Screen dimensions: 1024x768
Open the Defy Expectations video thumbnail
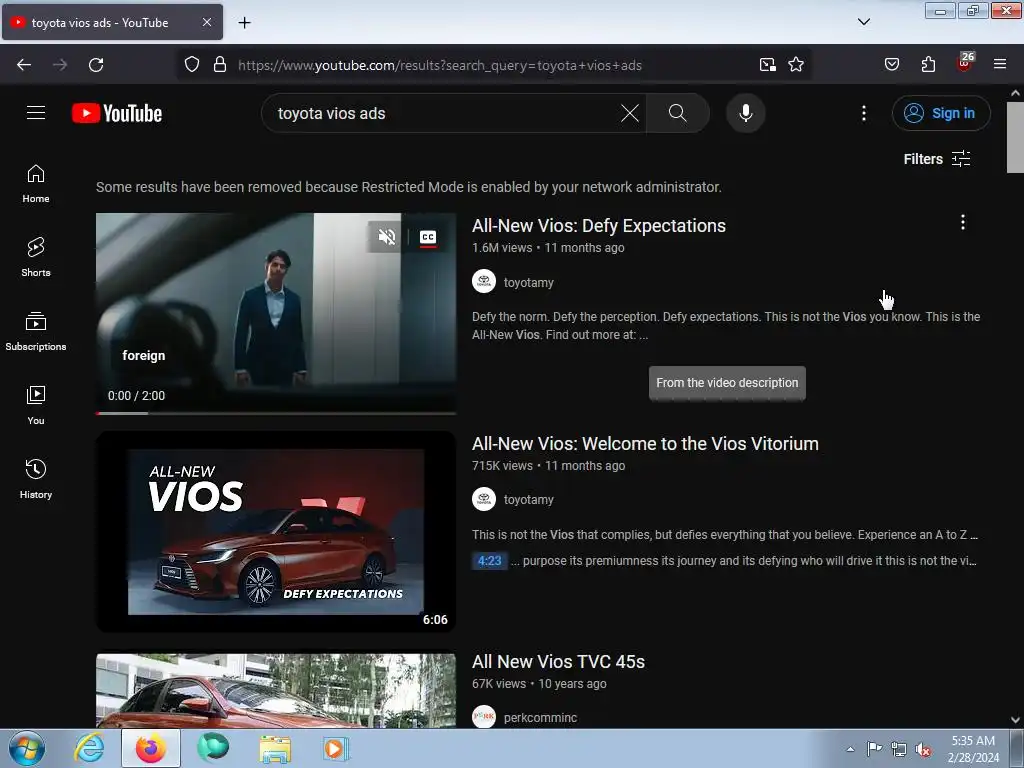click(276, 313)
